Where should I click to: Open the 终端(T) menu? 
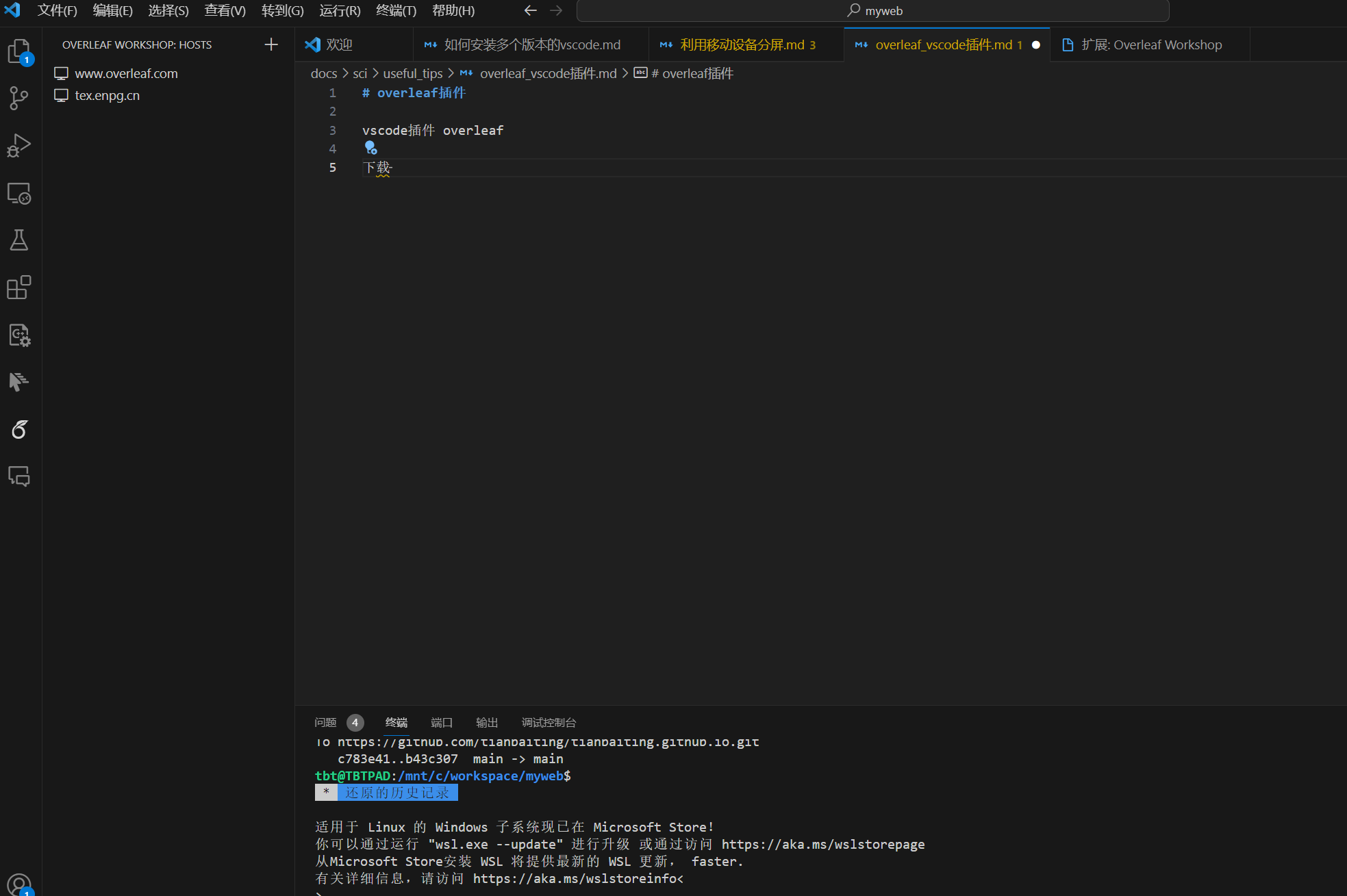[x=396, y=10]
